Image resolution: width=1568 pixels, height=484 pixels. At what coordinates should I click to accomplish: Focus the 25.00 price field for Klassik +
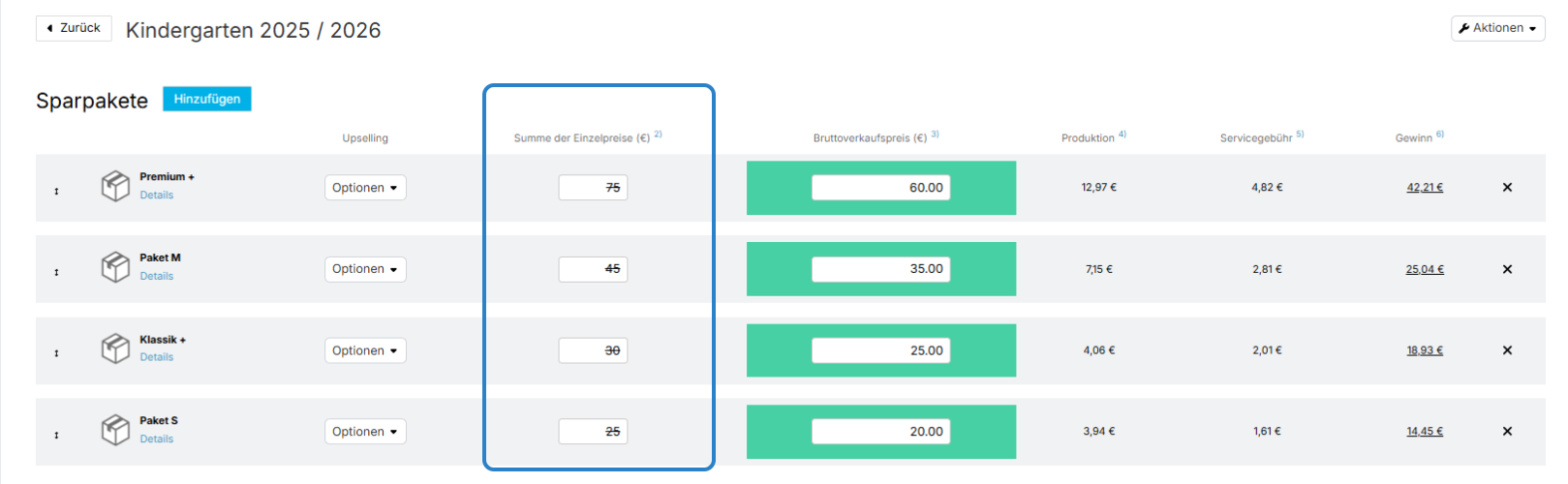click(880, 350)
